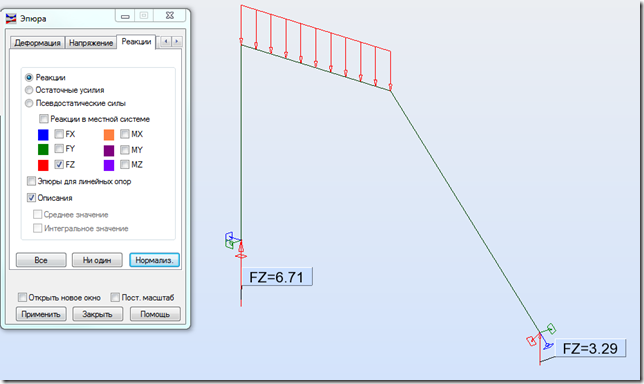Switch to the Напряжение tab
The image size is (644, 384).
pos(90,42)
